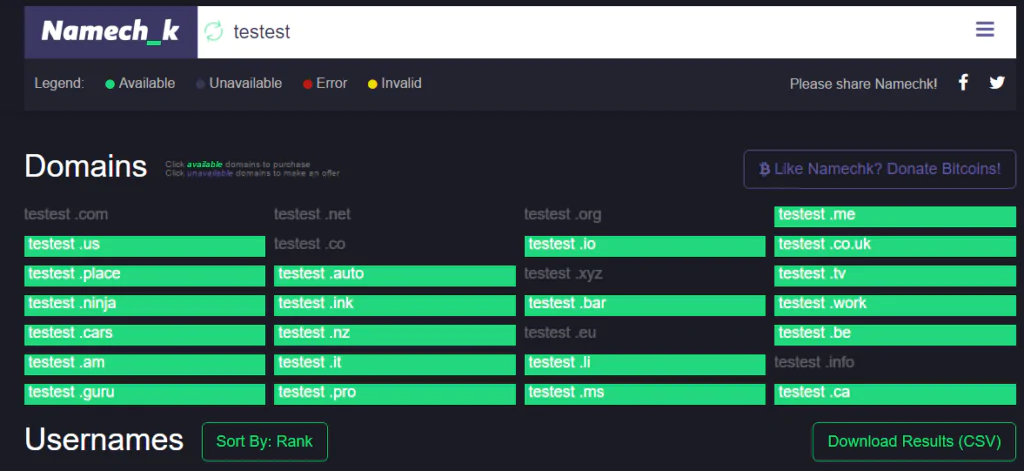Open the Sort By: Rank dropdown
The height and width of the screenshot is (471, 1024).
coord(264,442)
